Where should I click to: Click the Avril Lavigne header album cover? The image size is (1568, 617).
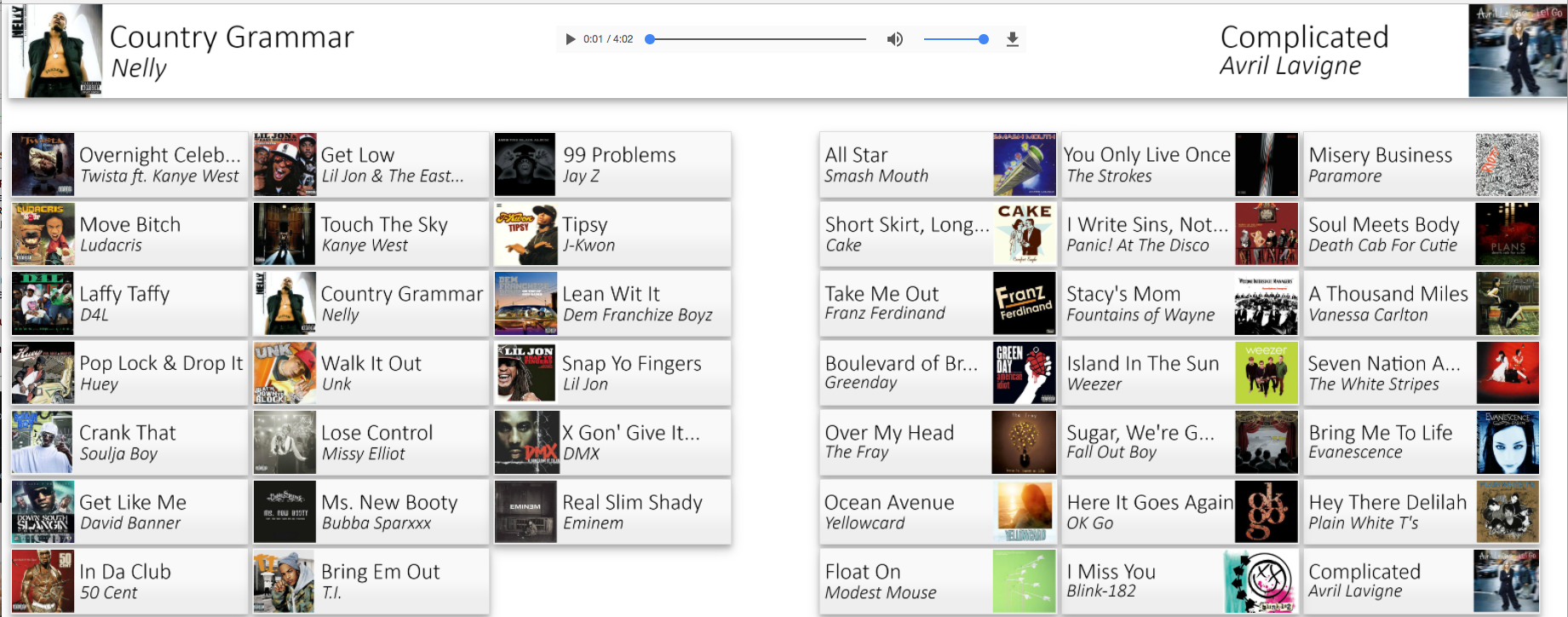click(x=1517, y=51)
